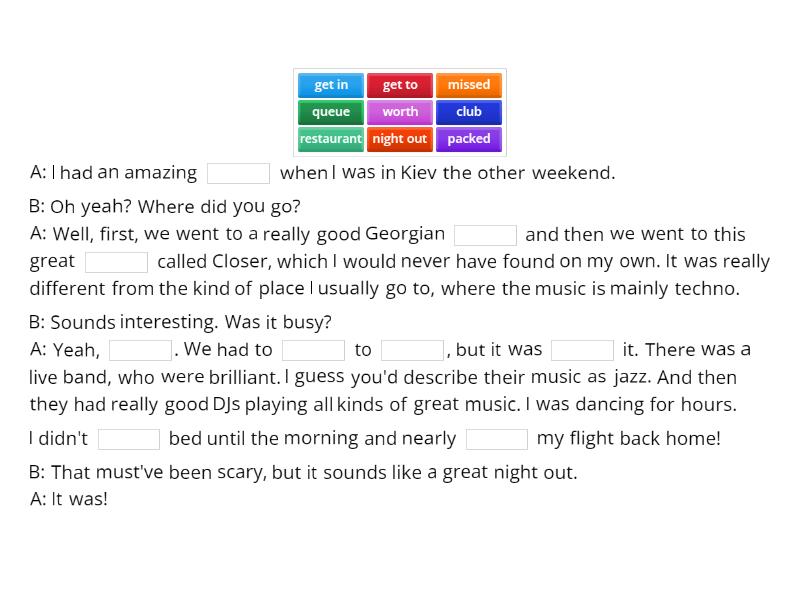The image size is (800, 600).
Task: Select the purple 'worth' tile
Action: (400, 112)
